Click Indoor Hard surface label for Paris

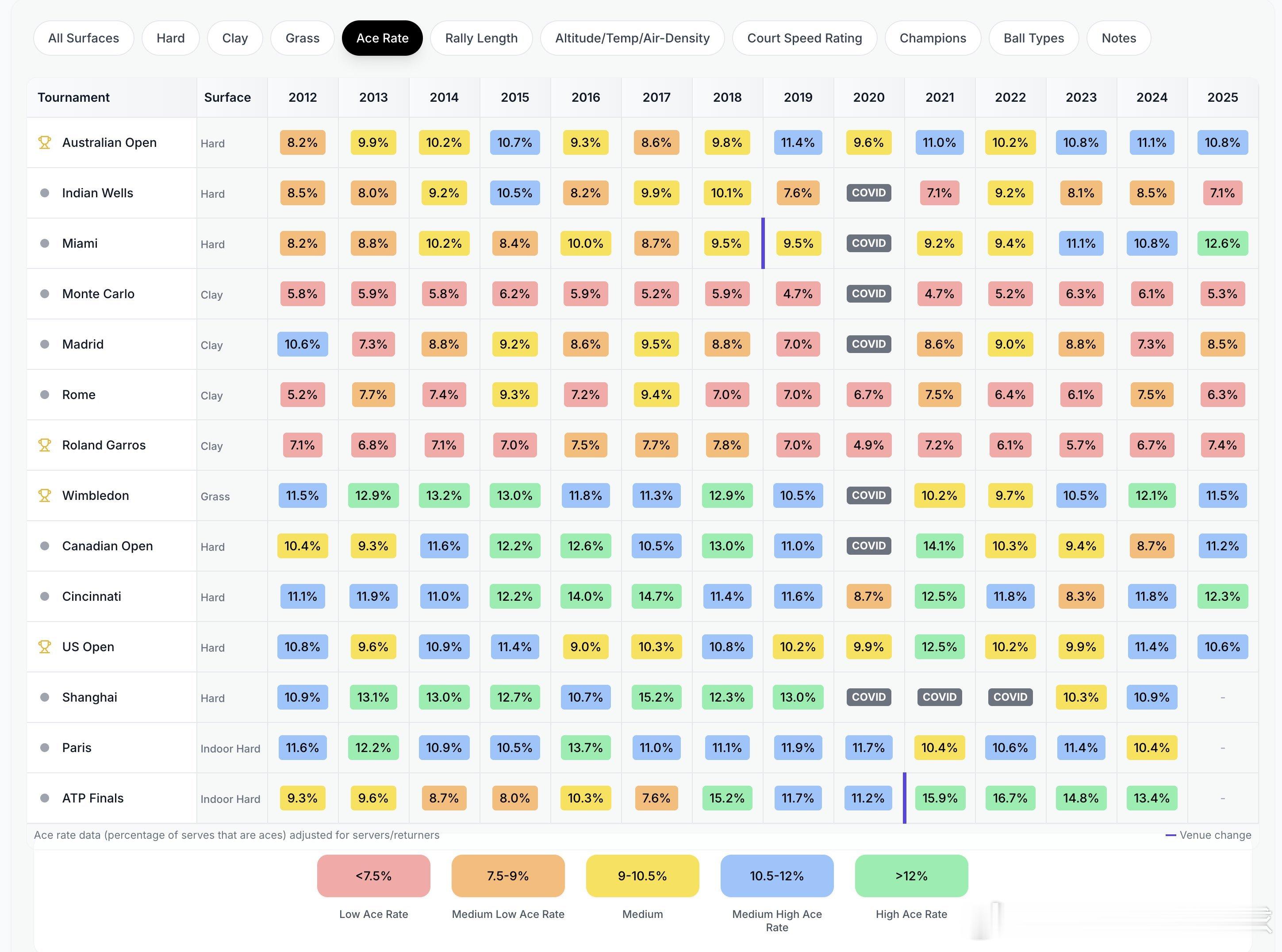pos(230,749)
